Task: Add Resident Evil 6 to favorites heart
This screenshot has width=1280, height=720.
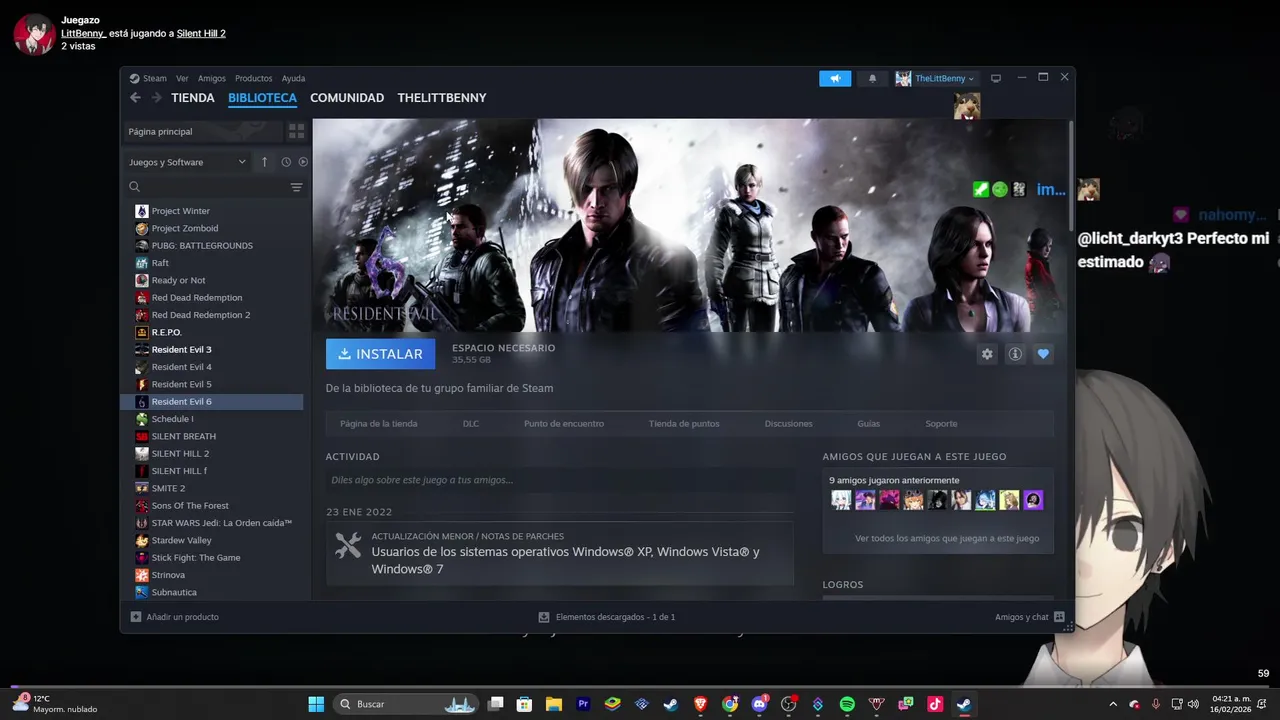Action: point(1043,354)
